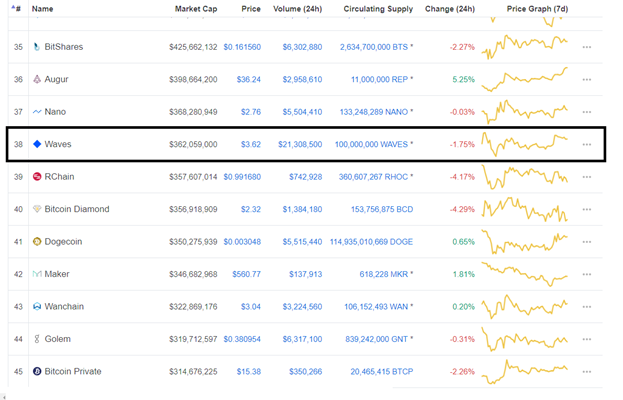Open the more options menu for Augur

click(586, 80)
